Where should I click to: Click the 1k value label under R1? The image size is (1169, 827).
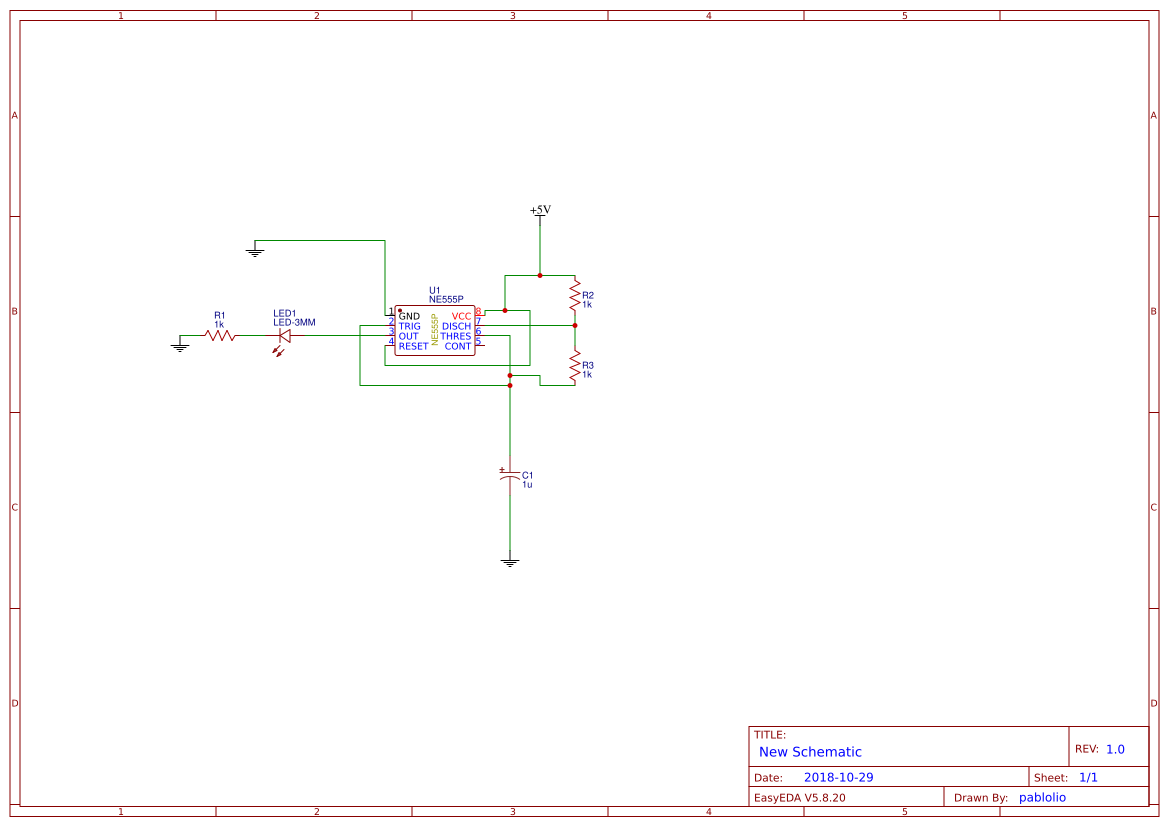point(219,323)
